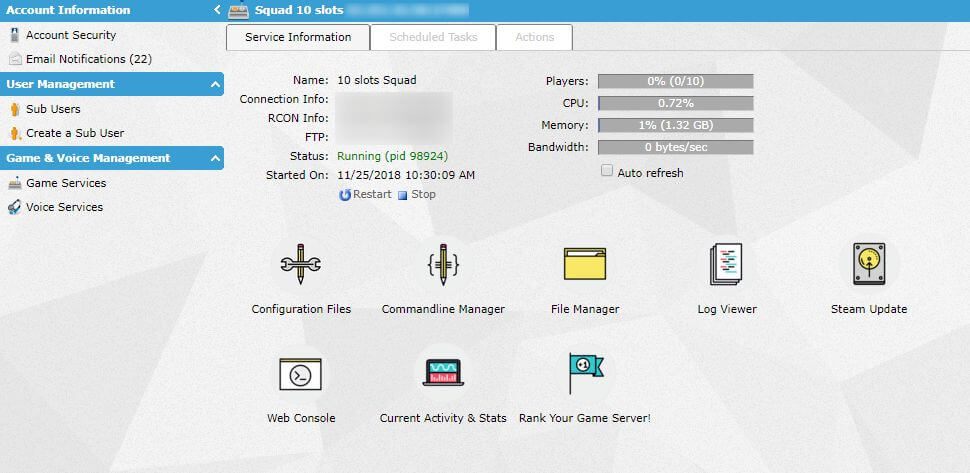Open the Commandline Manager icon
The width and height of the screenshot is (970, 473).
click(x=442, y=265)
